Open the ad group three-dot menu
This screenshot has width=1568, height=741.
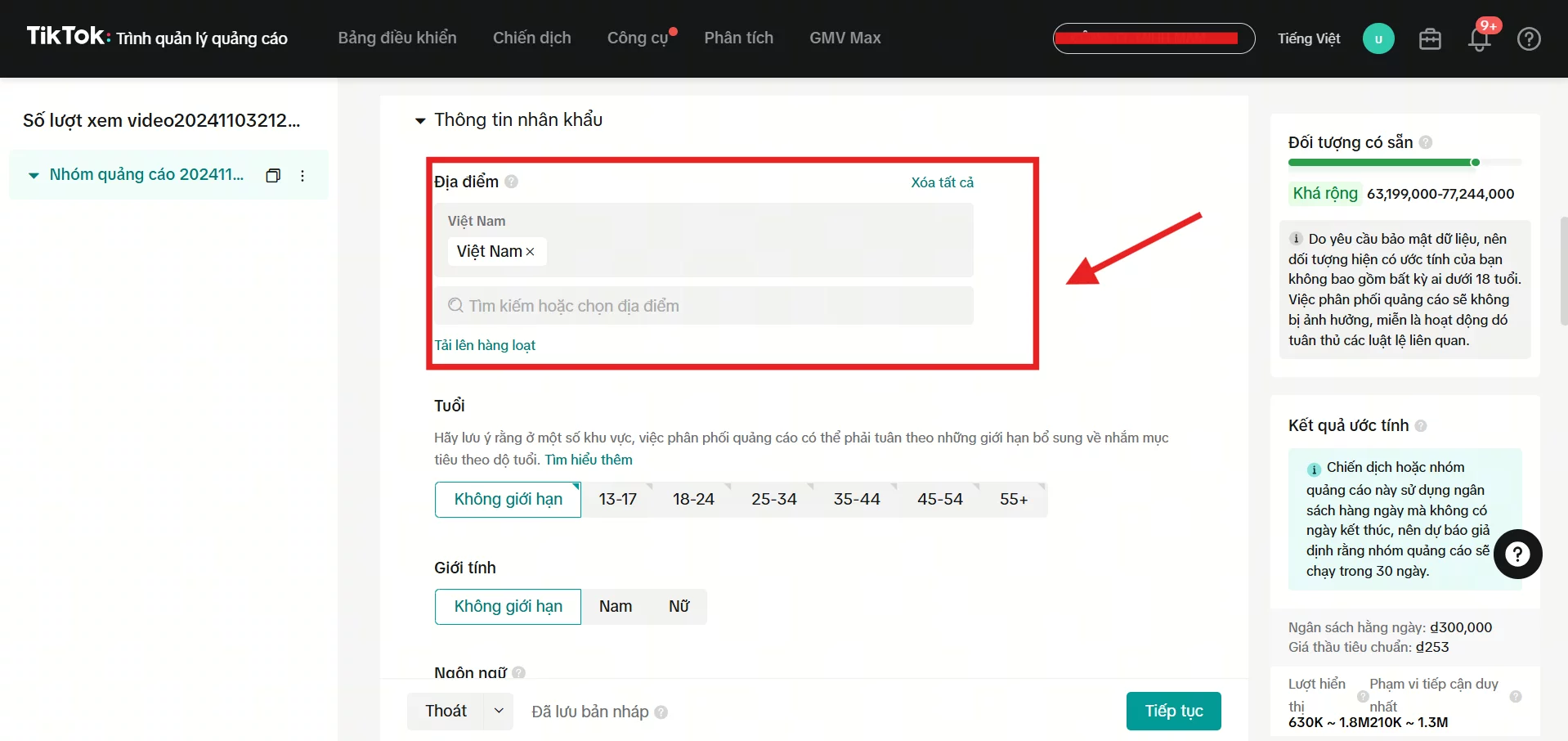pyautogui.click(x=302, y=175)
